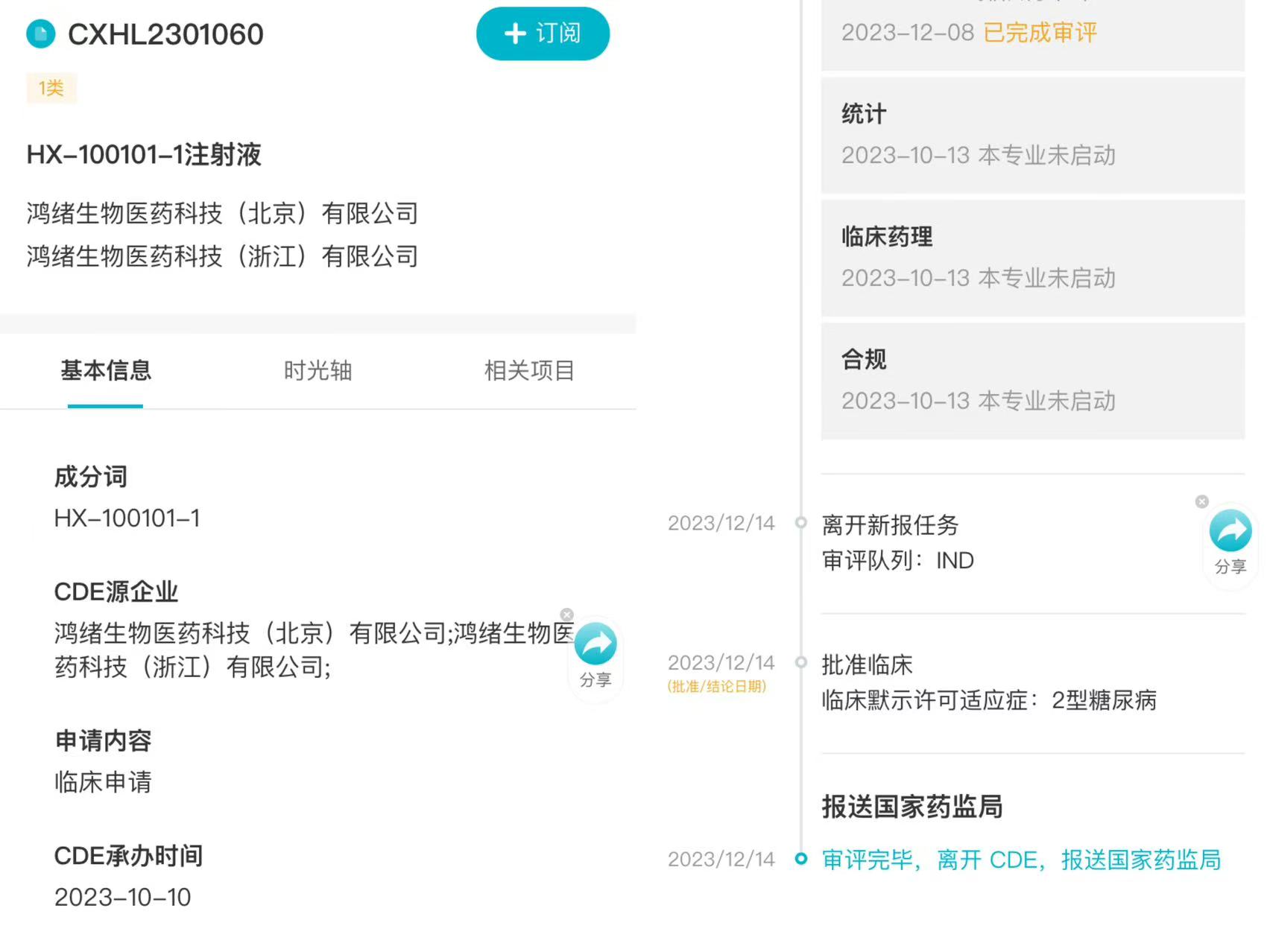Open the 审评完毕，离开 CDE，报送国家药监局 link
The image size is (1270, 952).
pos(1021,860)
